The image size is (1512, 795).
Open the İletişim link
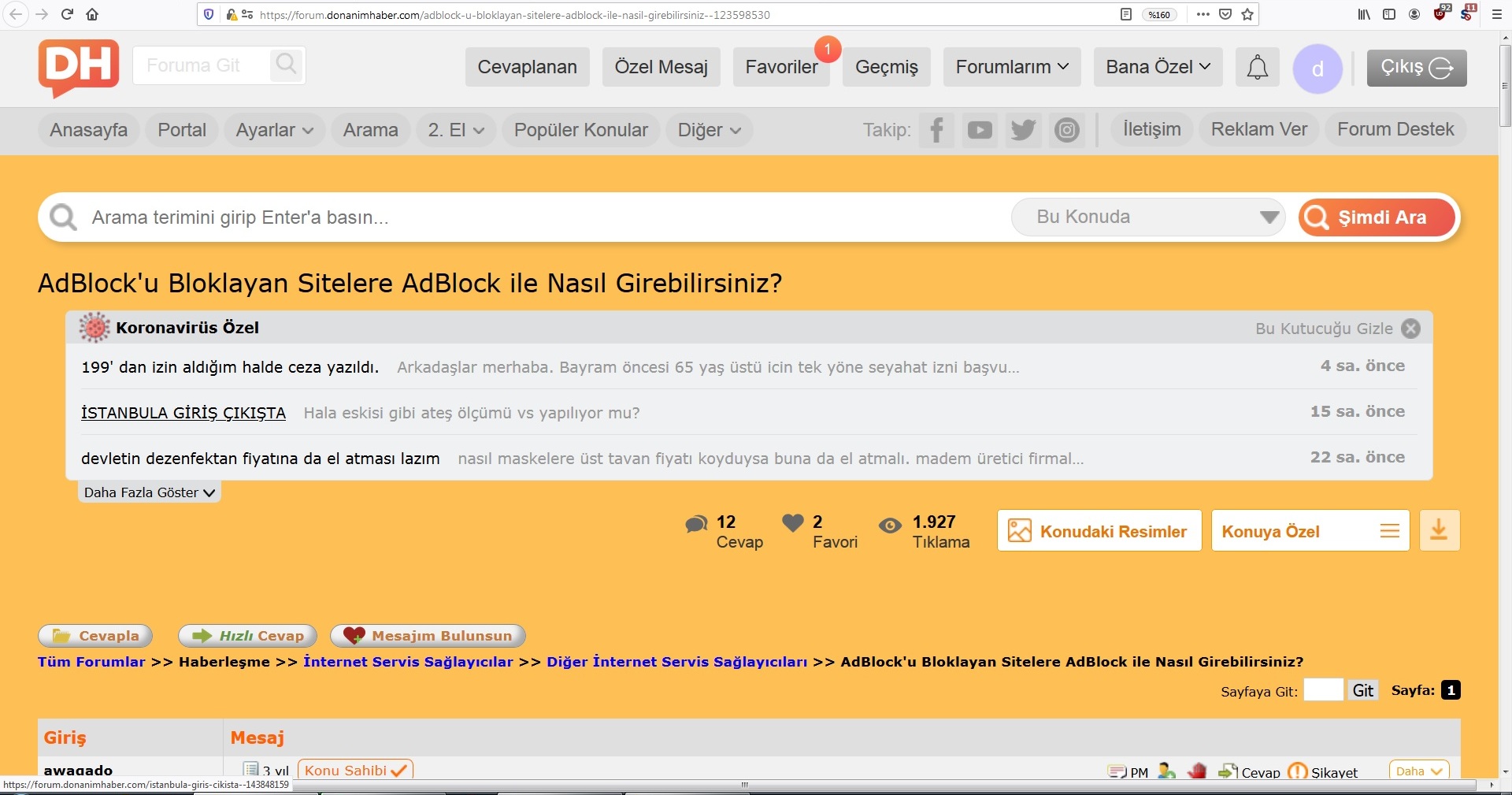coord(1151,129)
